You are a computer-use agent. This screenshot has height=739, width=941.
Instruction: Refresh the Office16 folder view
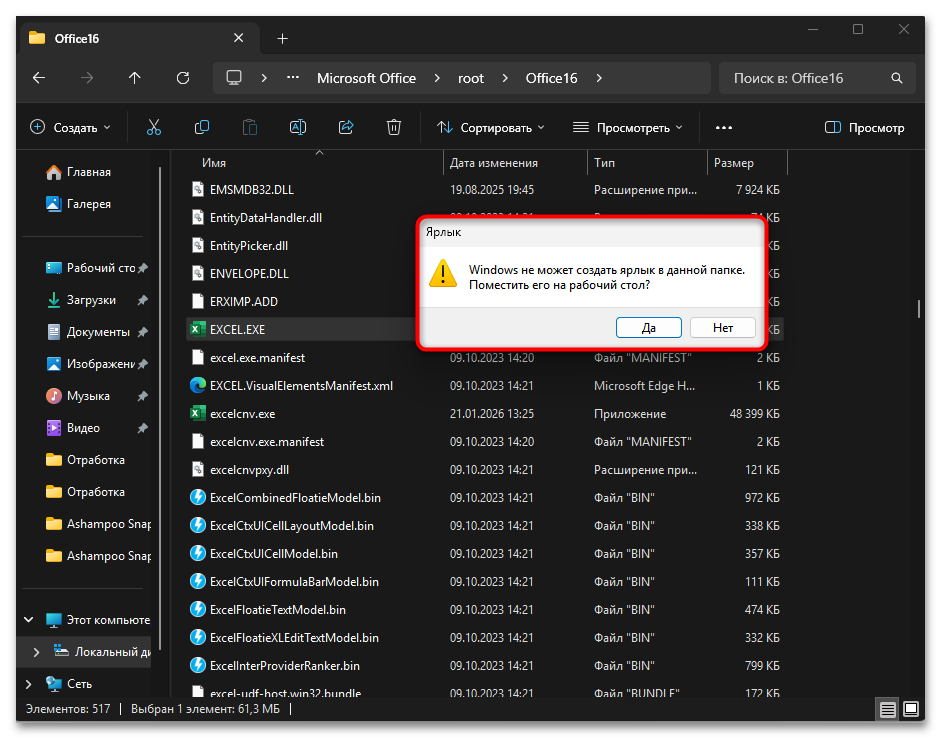pos(182,78)
